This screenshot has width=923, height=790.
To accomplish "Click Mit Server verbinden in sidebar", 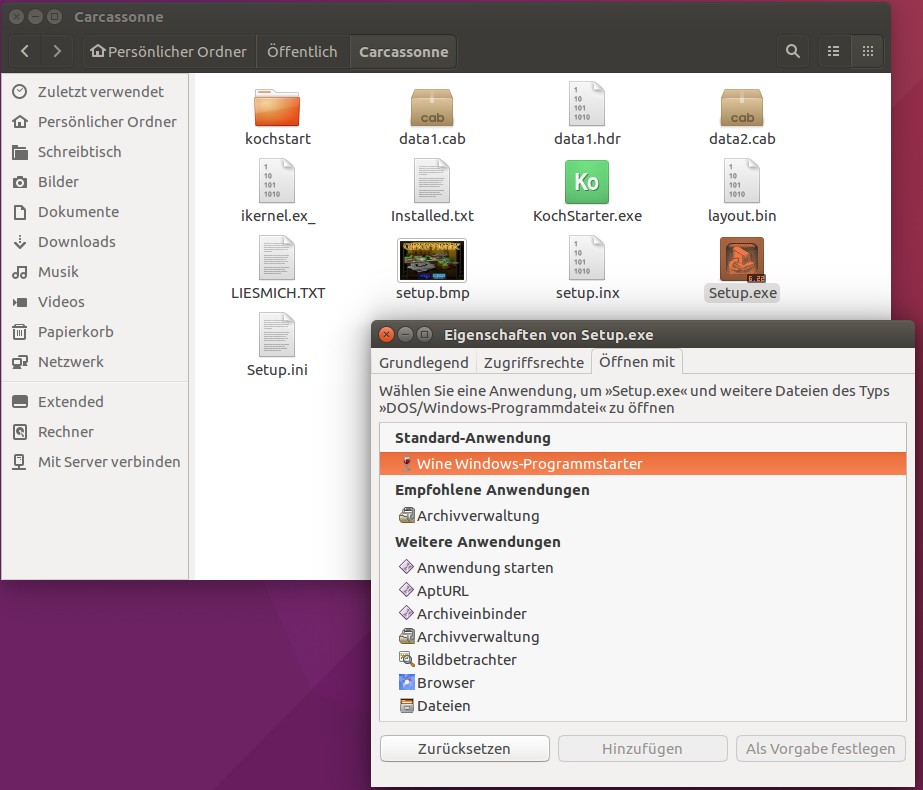I will click(x=95, y=462).
